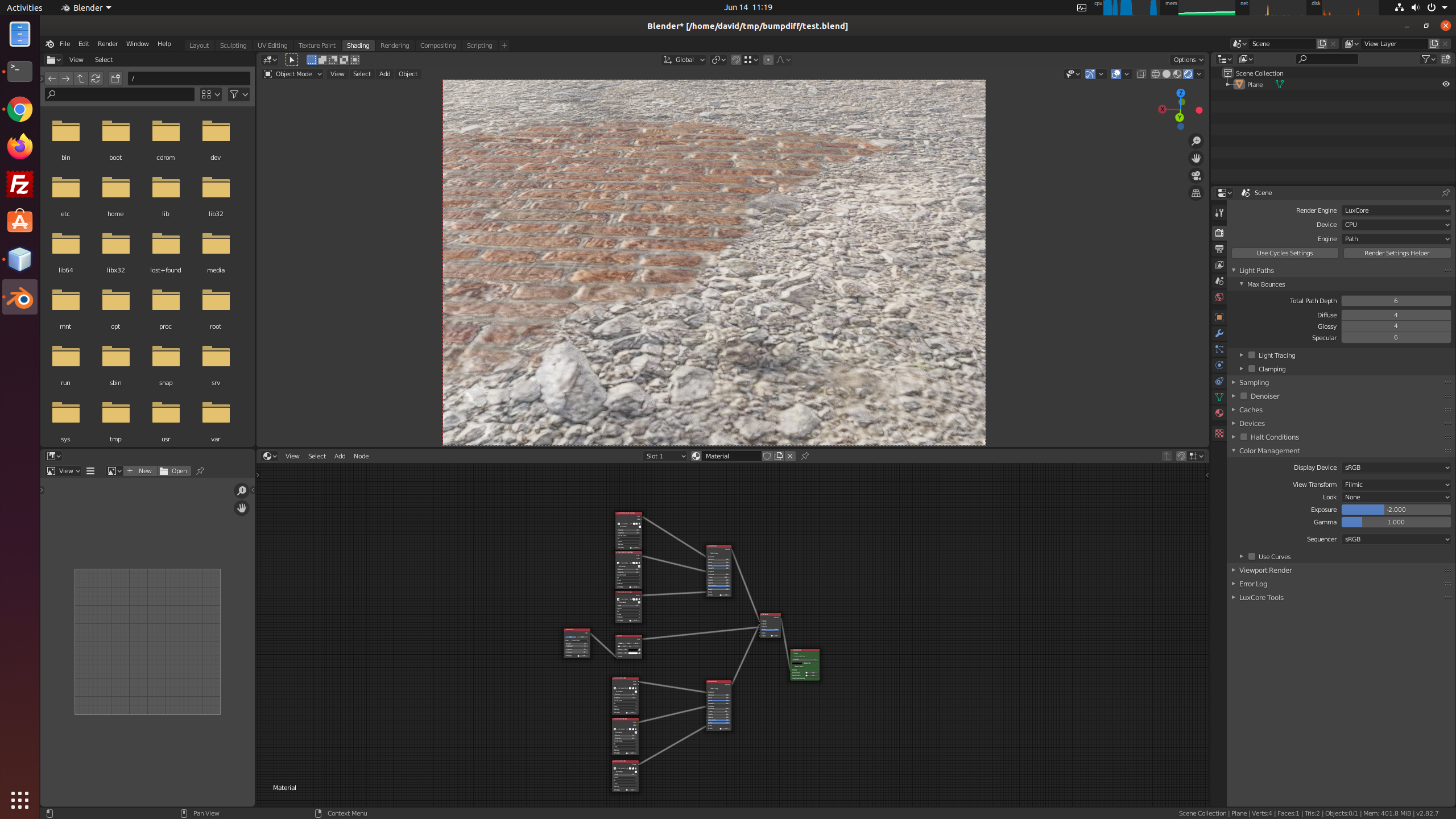Click the viewport zoom magnifier icon
Image resolution: width=1456 pixels, height=819 pixels.
[1196, 140]
